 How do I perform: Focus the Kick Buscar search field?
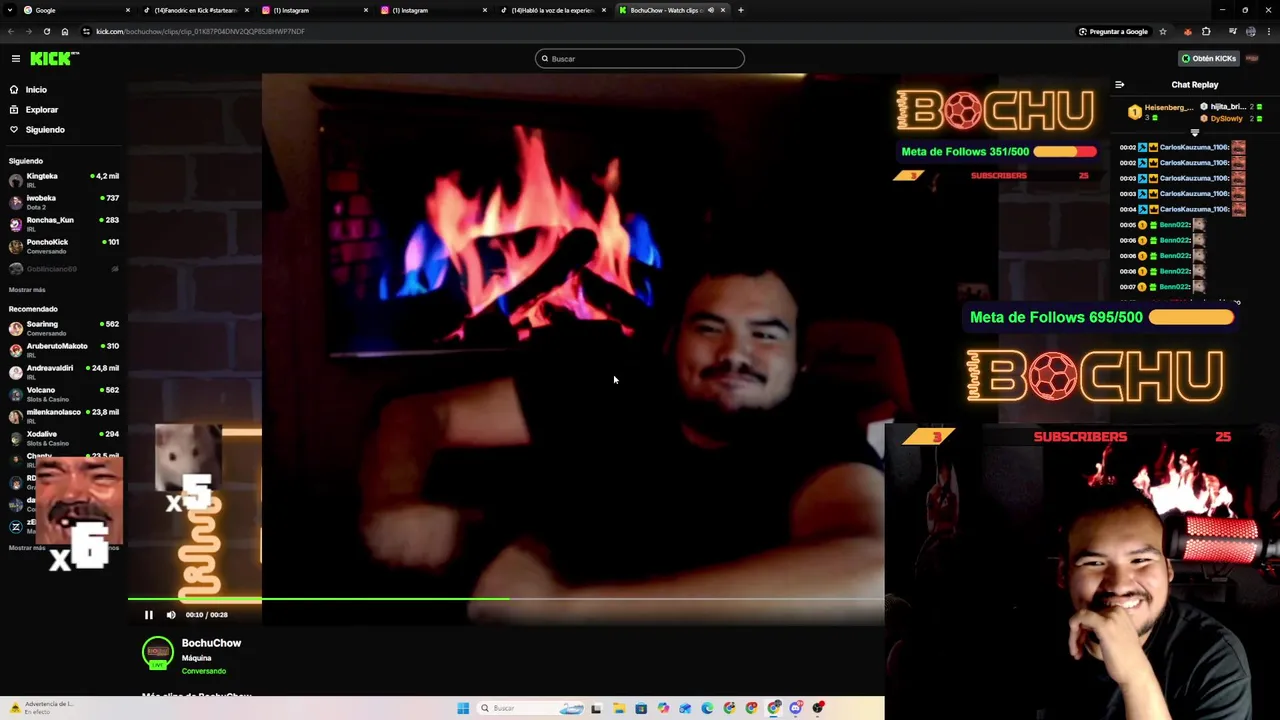(x=640, y=59)
